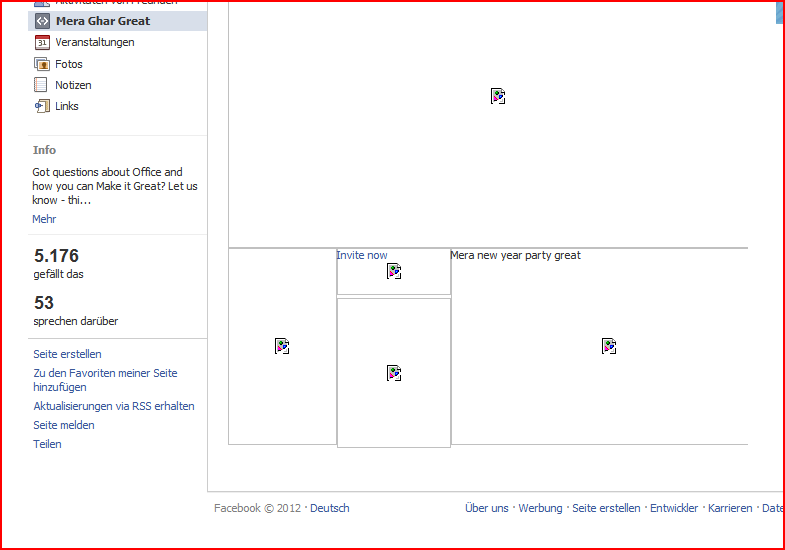785x550 pixels.
Task: Click broken image in middle lower panel
Action: click(394, 373)
